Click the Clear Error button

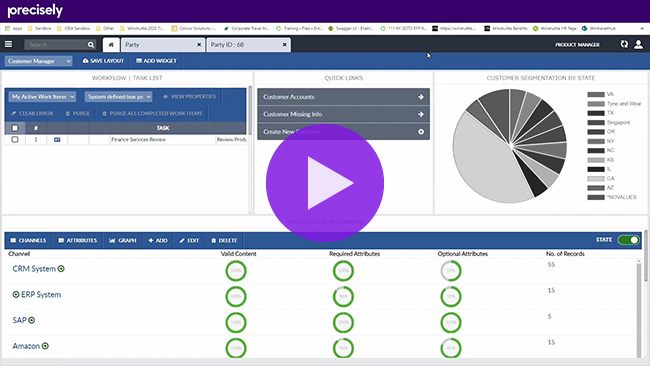[x=32, y=113]
